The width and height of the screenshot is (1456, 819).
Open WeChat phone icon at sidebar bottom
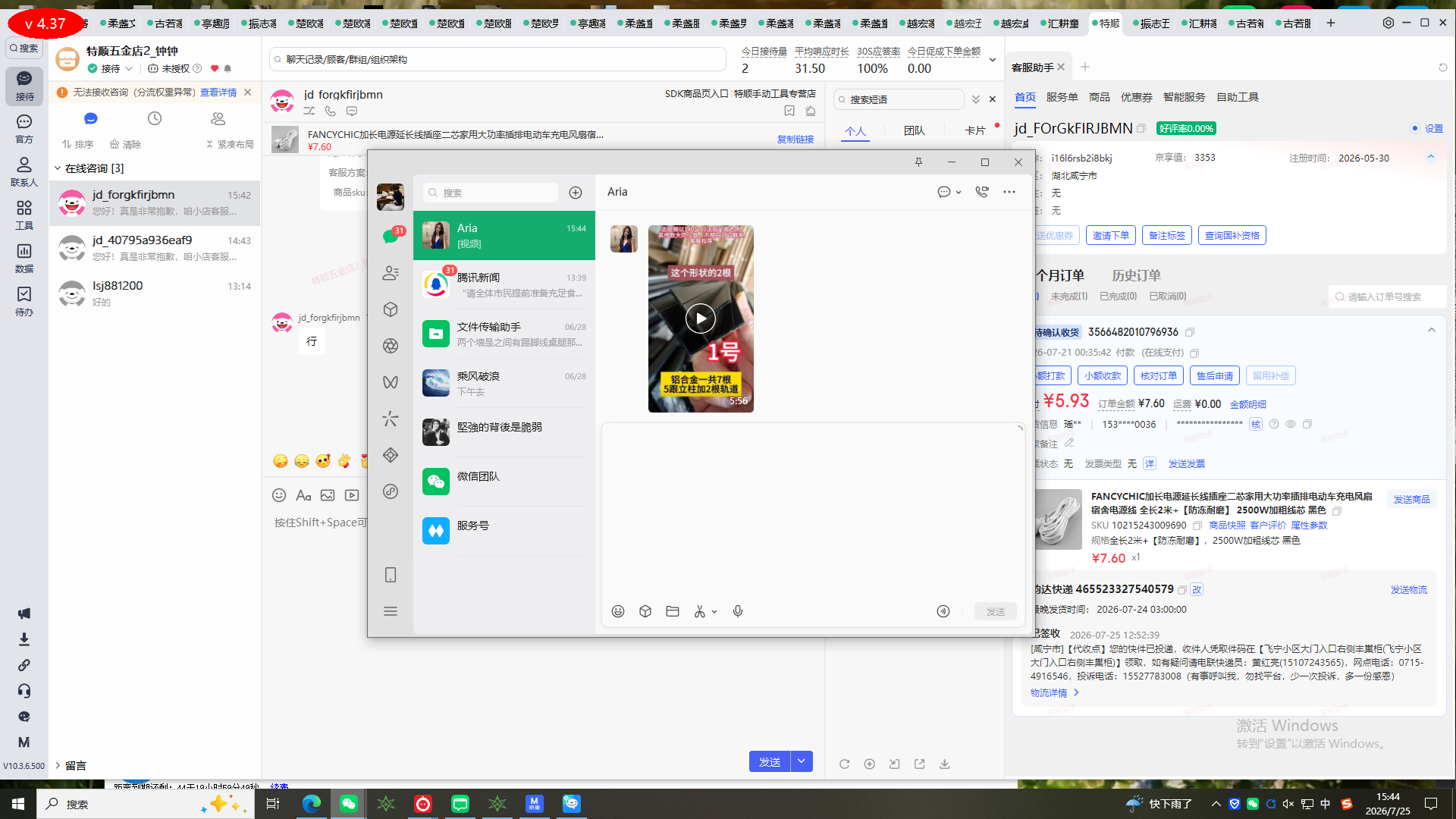pyautogui.click(x=391, y=575)
